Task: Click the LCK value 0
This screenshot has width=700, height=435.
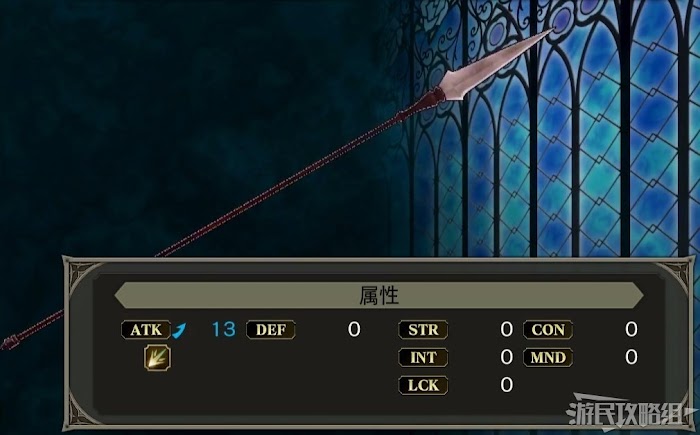Action: tap(507, 385)
